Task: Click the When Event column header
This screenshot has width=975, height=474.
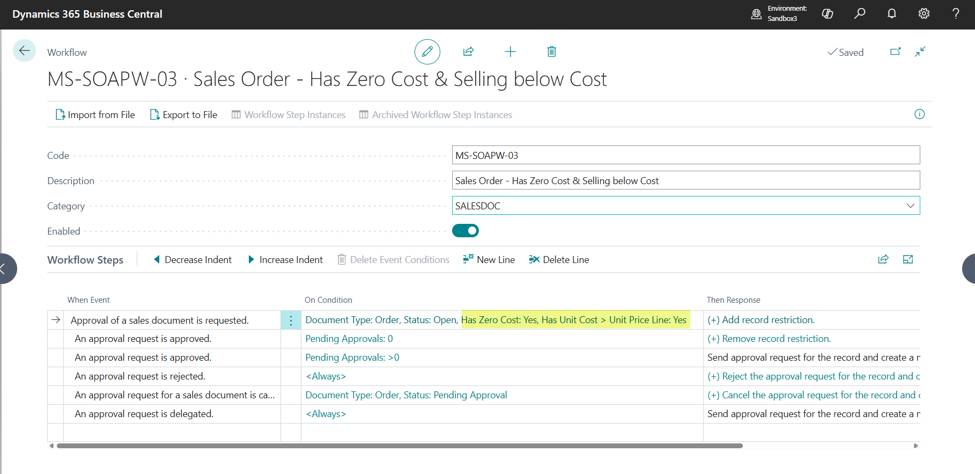Action: (x=88, y=300)
